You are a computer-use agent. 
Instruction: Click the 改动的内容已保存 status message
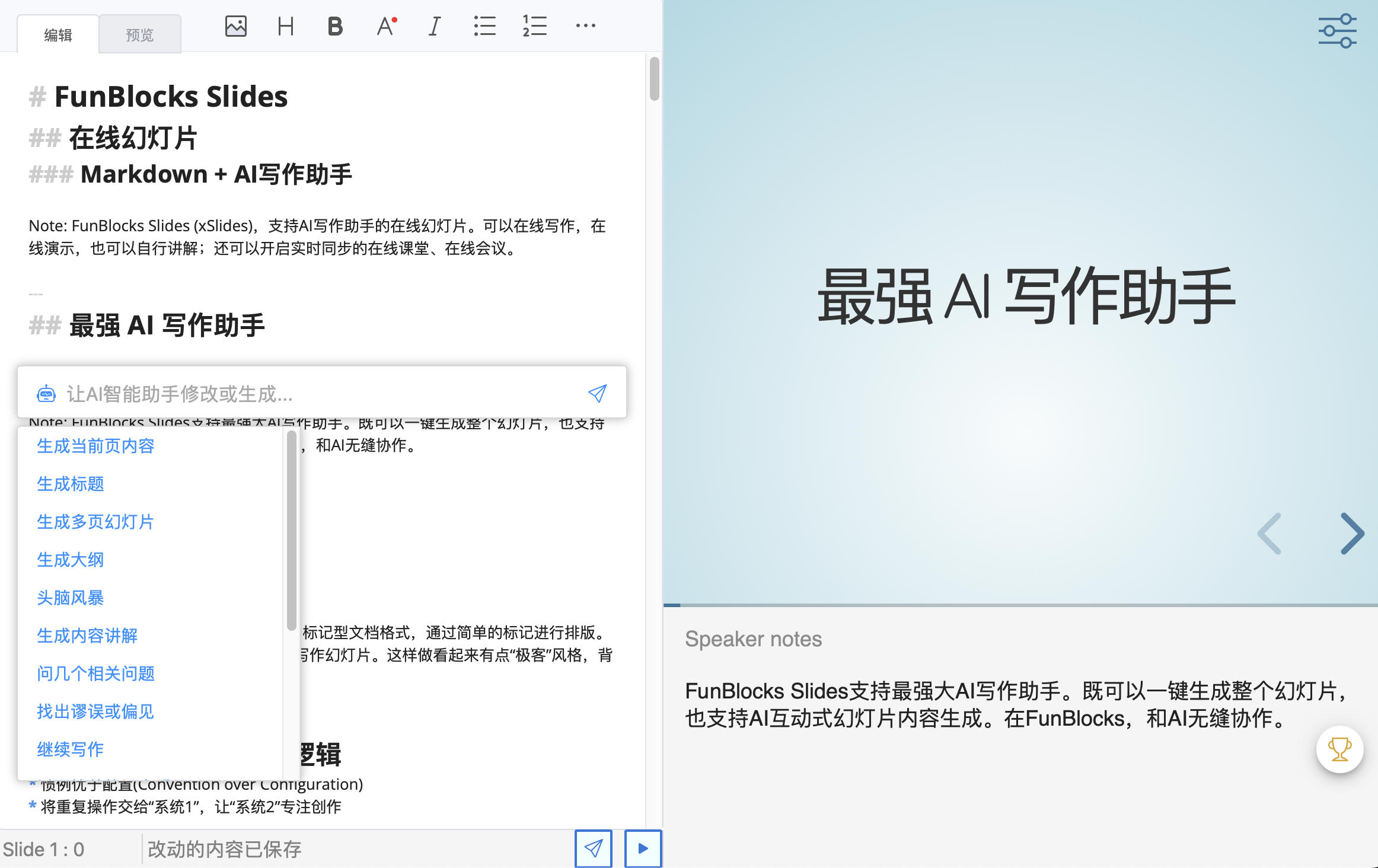[224, 849]
